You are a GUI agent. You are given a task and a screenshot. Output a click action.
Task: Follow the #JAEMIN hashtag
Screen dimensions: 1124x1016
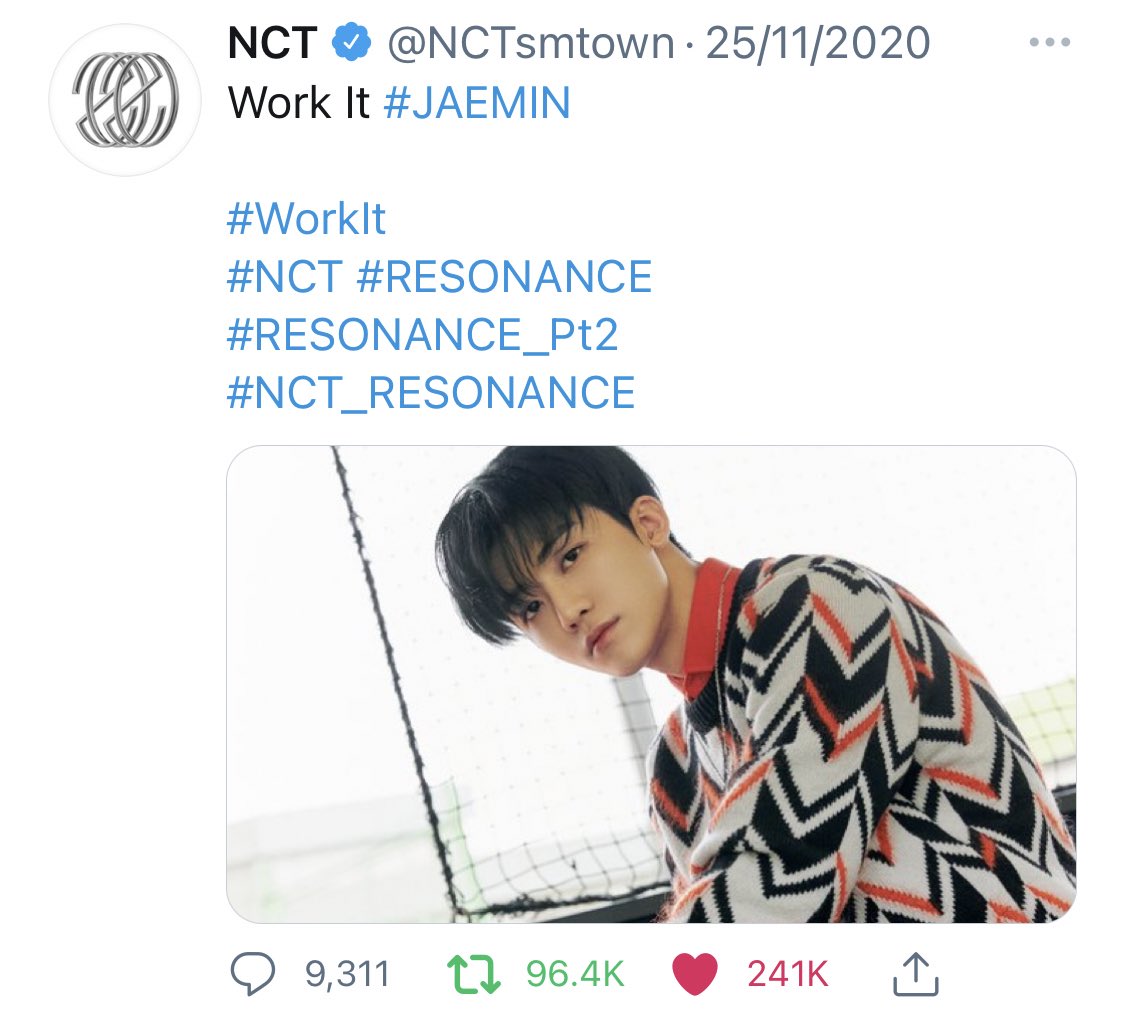[x=477, y=103]
